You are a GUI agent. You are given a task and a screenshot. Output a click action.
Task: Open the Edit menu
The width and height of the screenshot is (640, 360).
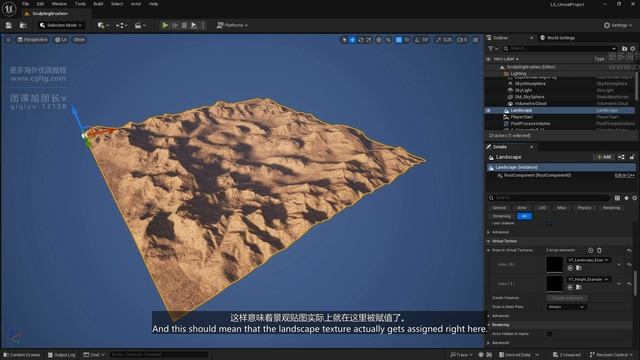pos(40,4)
